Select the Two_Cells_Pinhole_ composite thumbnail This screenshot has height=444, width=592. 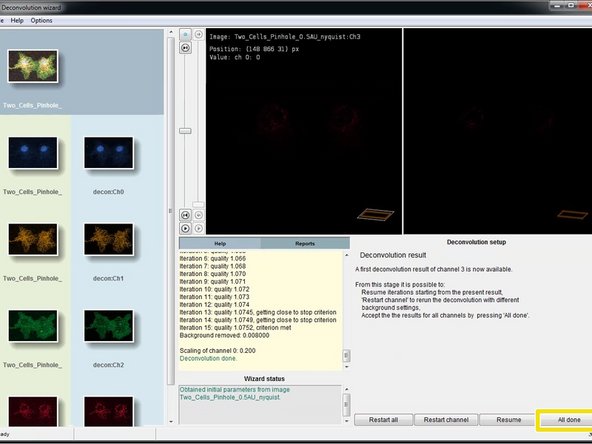click(33, 66)
